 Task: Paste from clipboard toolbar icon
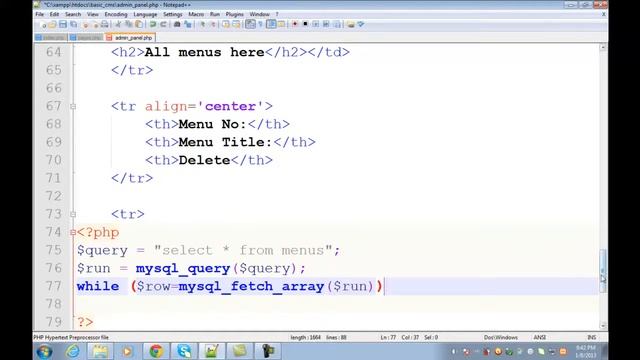(x=139, y=24)
